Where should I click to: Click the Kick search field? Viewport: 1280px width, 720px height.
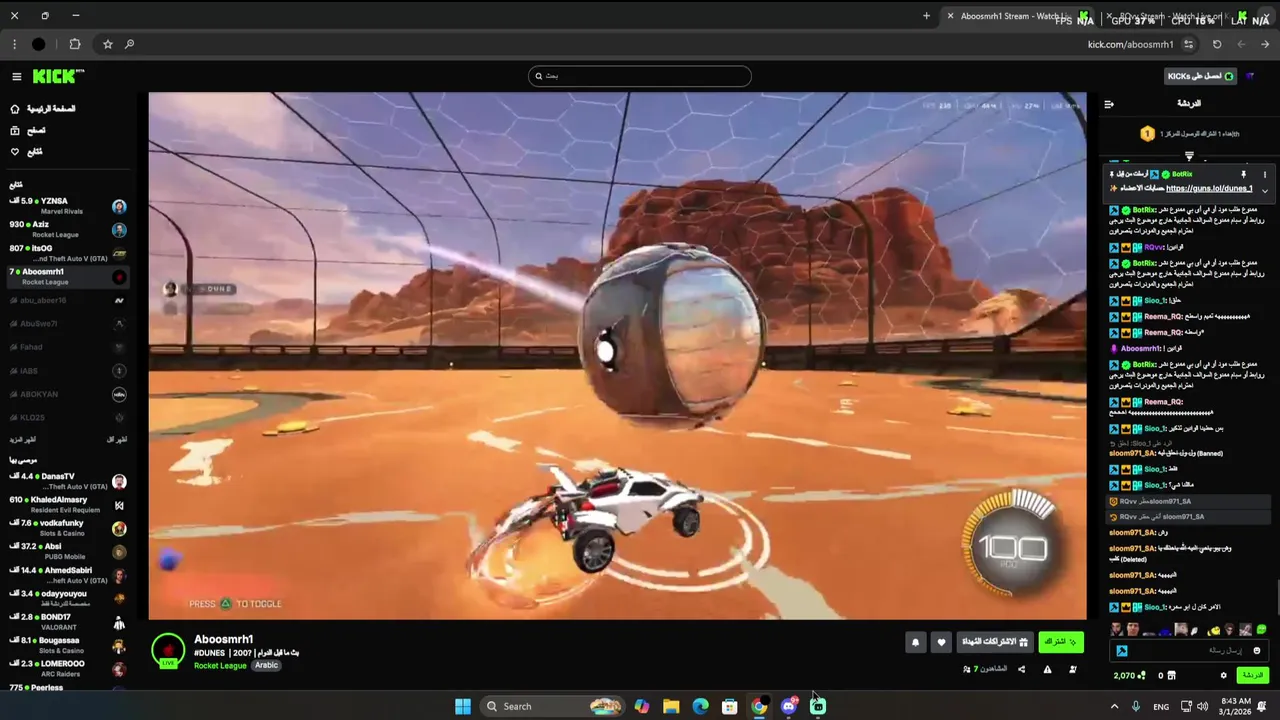click(639, 76)
